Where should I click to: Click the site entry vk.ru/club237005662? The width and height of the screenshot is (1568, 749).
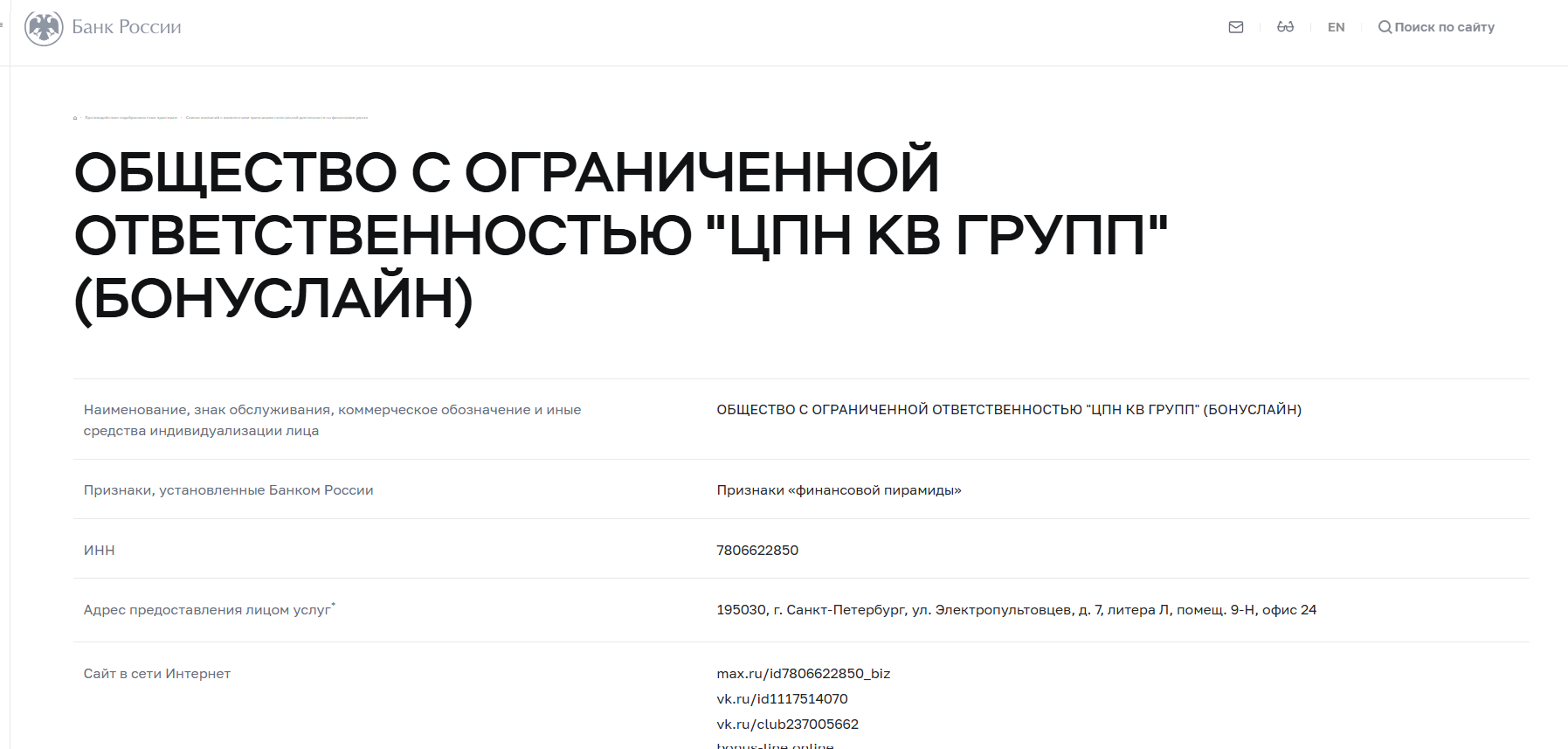click(x=787, y=724)
